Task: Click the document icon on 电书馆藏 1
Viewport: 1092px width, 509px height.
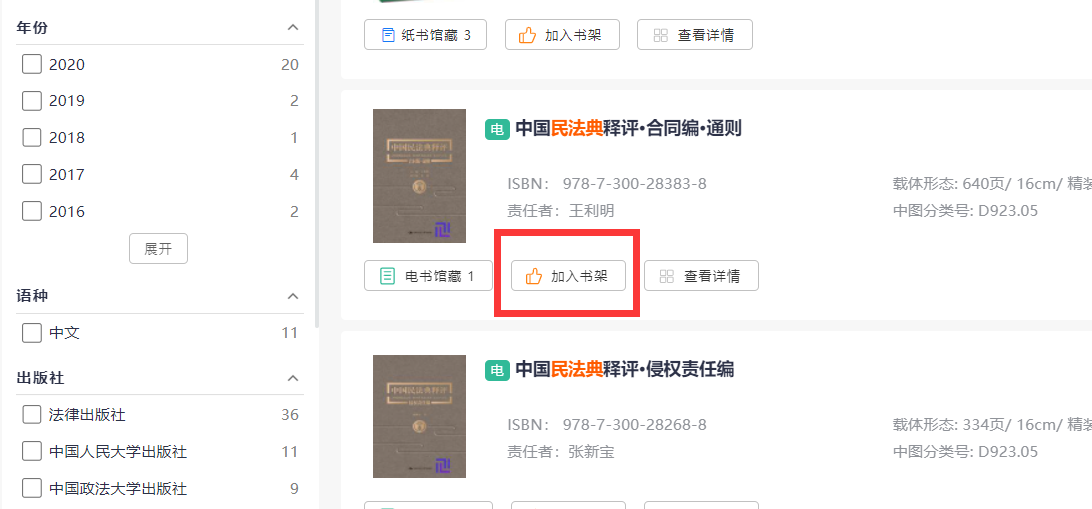Action: pyautogui.click(x=387, y=276)
